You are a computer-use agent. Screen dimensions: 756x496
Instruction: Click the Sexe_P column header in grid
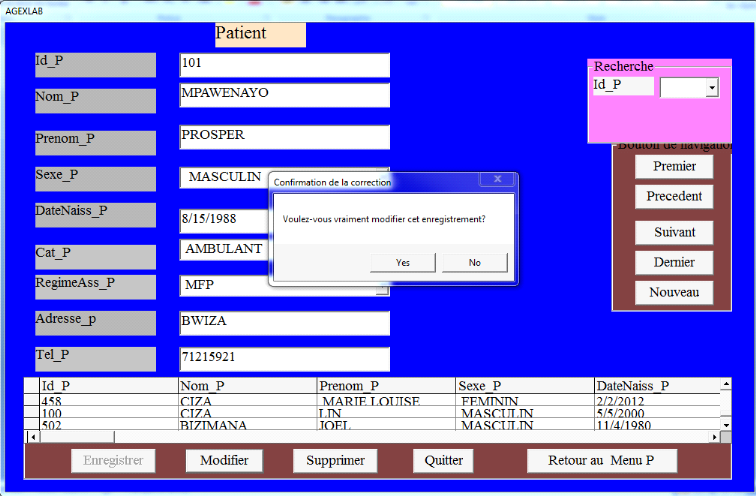(525, 386)
